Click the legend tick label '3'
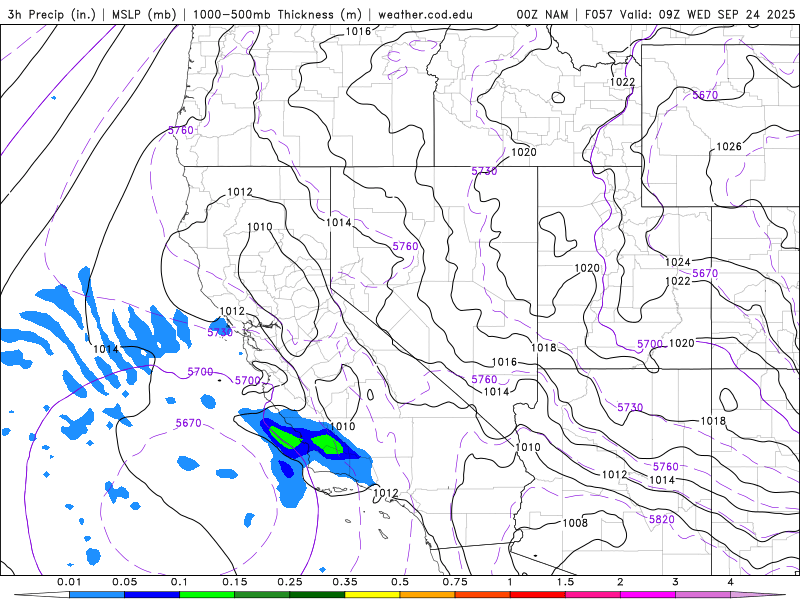Viewport: 800px width, 600px height. [x=676, y=582]
